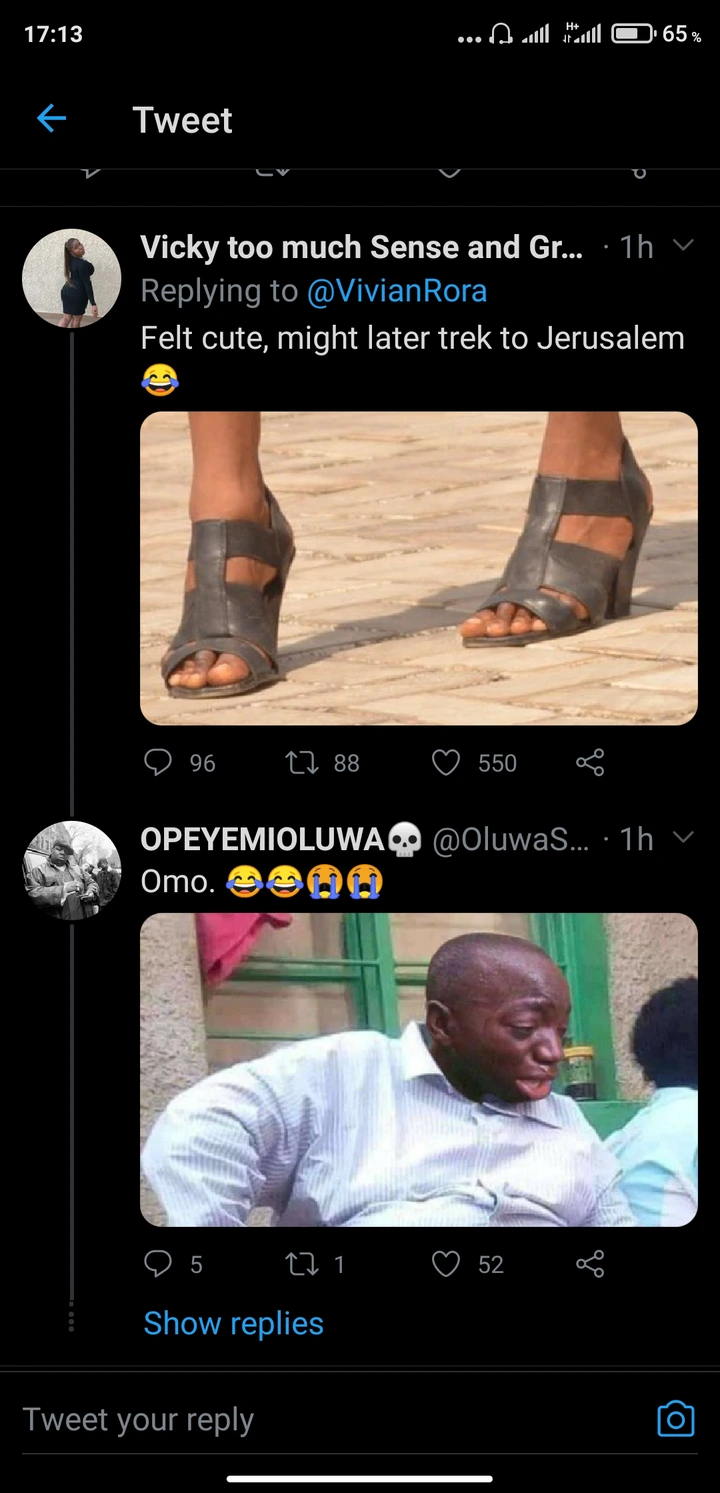Like the tweet with 550 likes
Image resolution: width=720 pixels, height=1493 pixels.
[445, 763]
